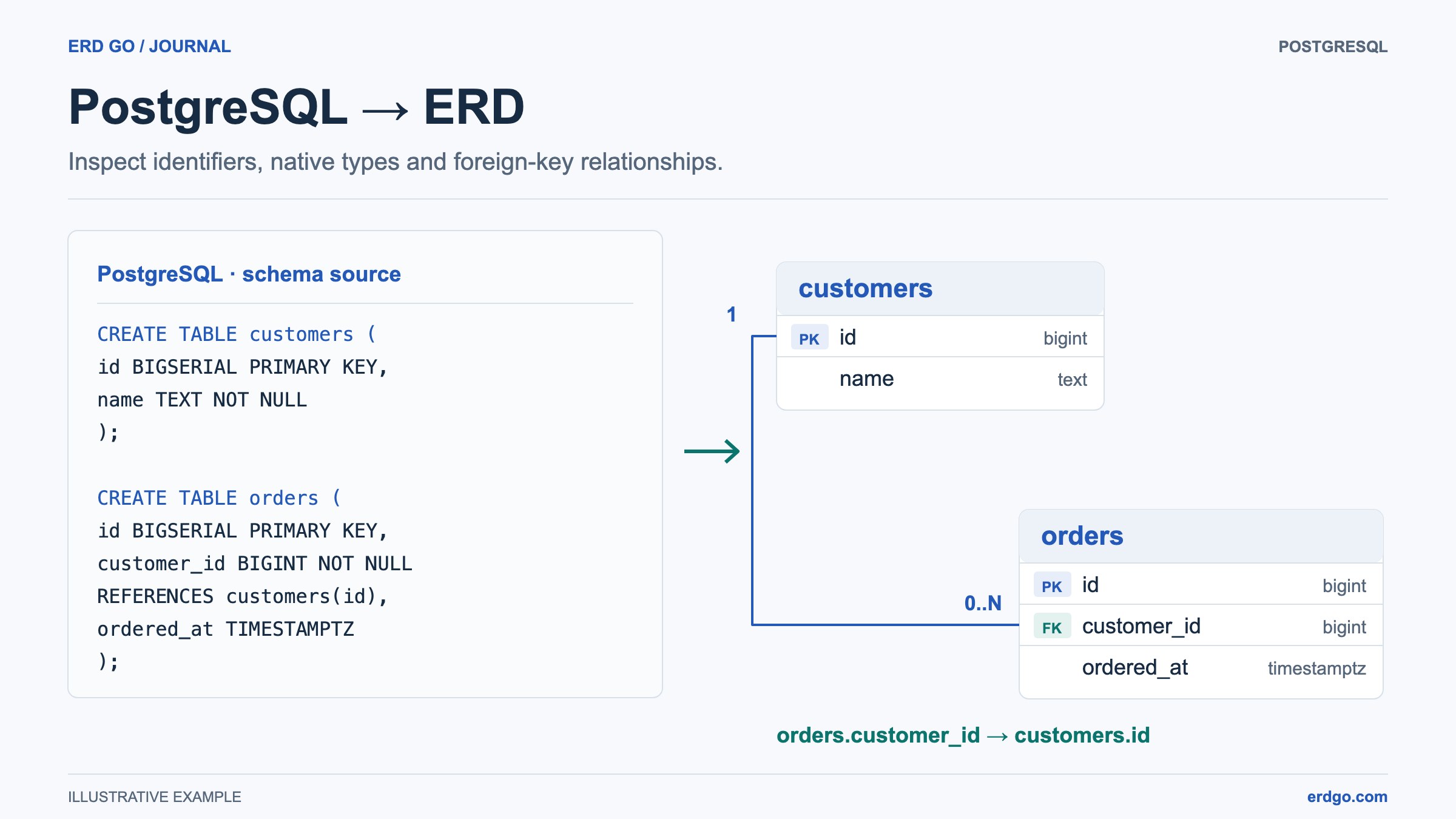Screen dimensions: 1456x819
Task: Click the FK badge beside customer_id
Action: tap(1052, 627)
